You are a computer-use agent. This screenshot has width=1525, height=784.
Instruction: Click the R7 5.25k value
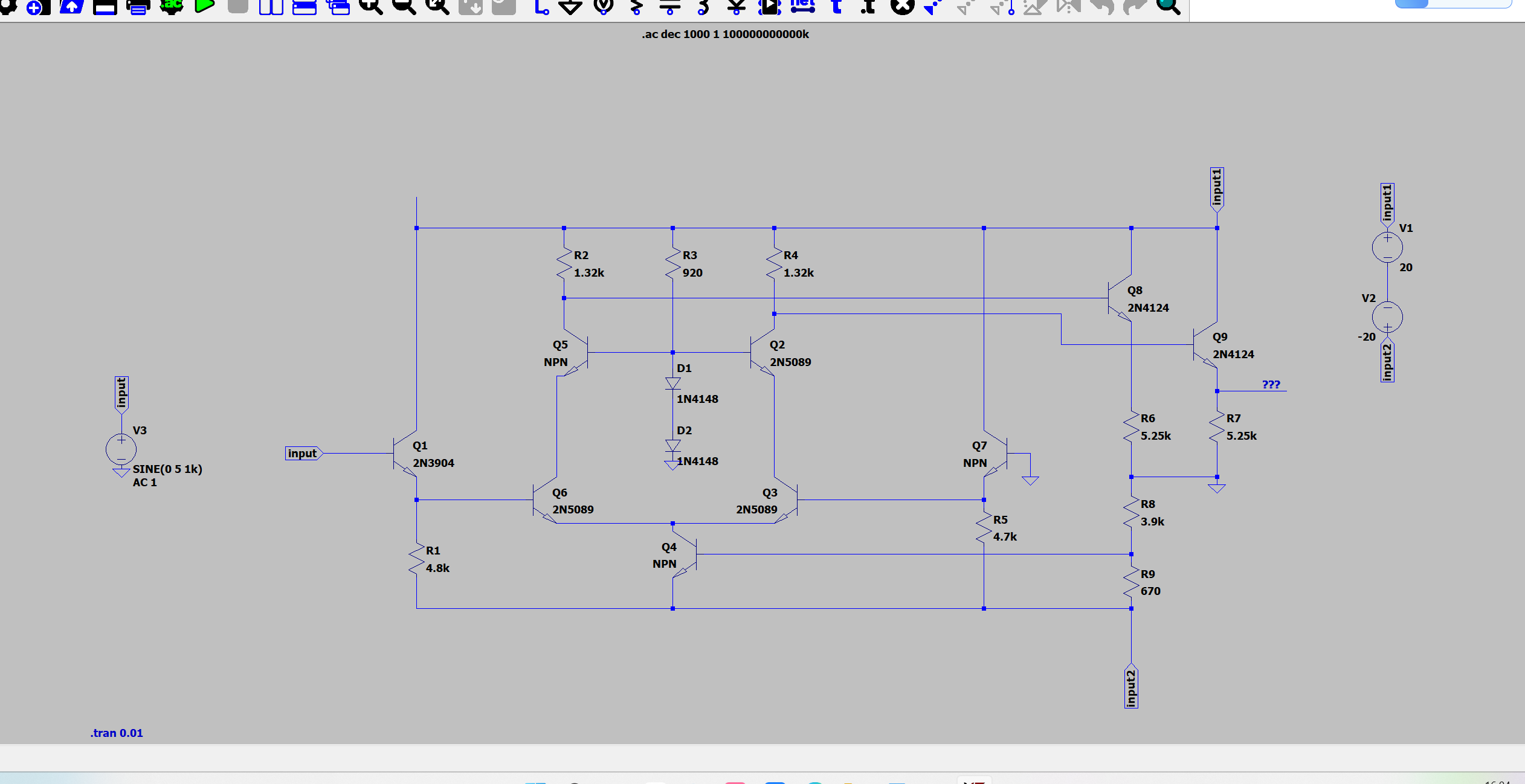(1241, 435)
